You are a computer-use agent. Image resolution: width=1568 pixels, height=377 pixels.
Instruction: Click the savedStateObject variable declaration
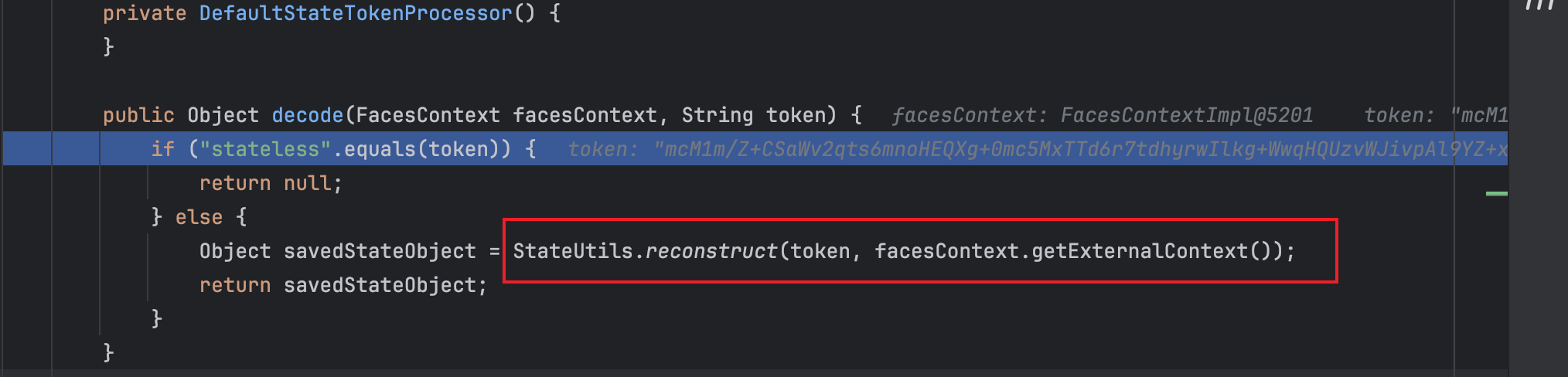tap(380, 251)
